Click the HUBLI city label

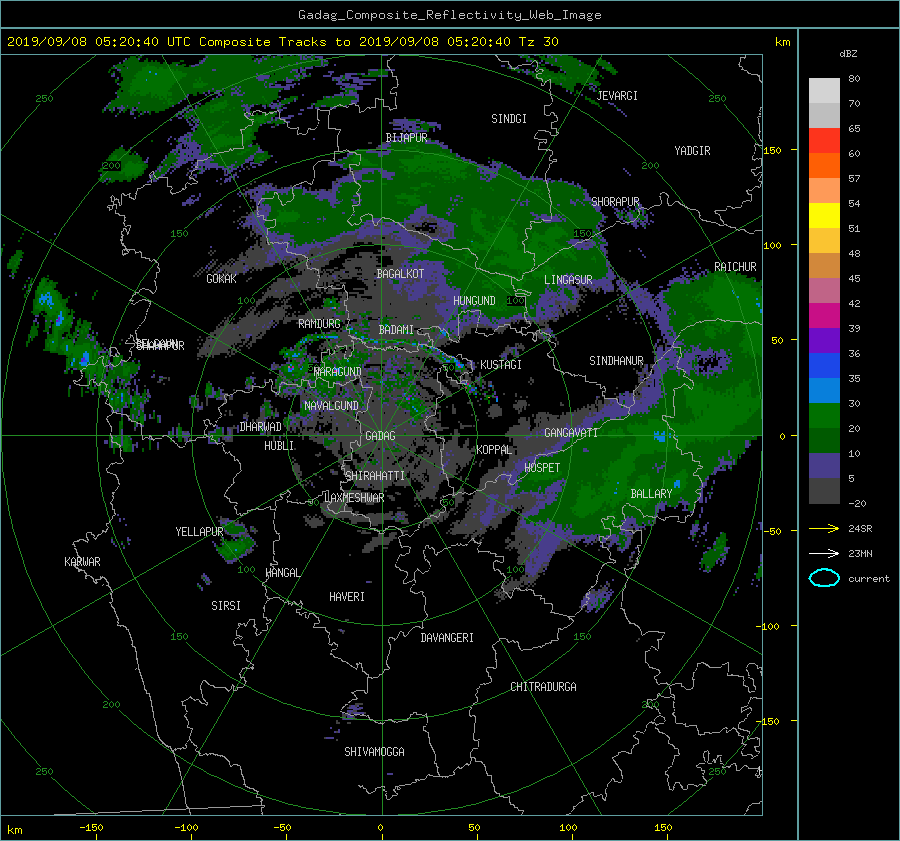[x=279, y=446]
